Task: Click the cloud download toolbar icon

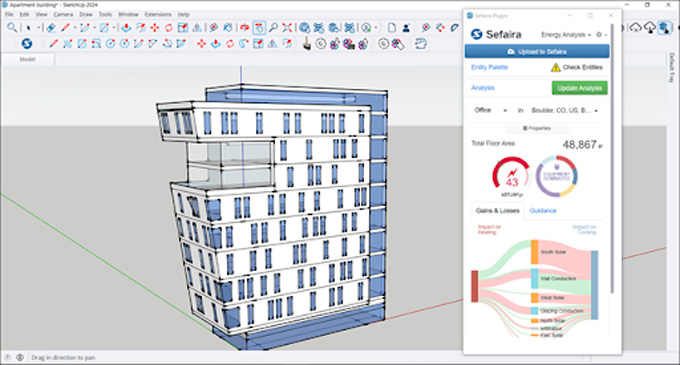Action: [649, 28]
